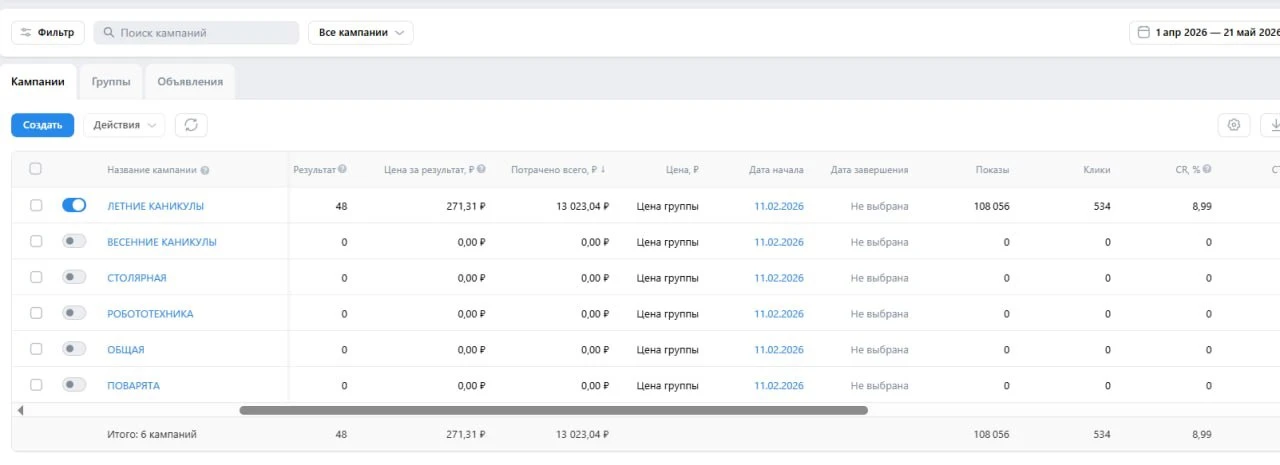Click the left arrow of horizontal scrollbar
1280x465 pixels.
point(20,410)
